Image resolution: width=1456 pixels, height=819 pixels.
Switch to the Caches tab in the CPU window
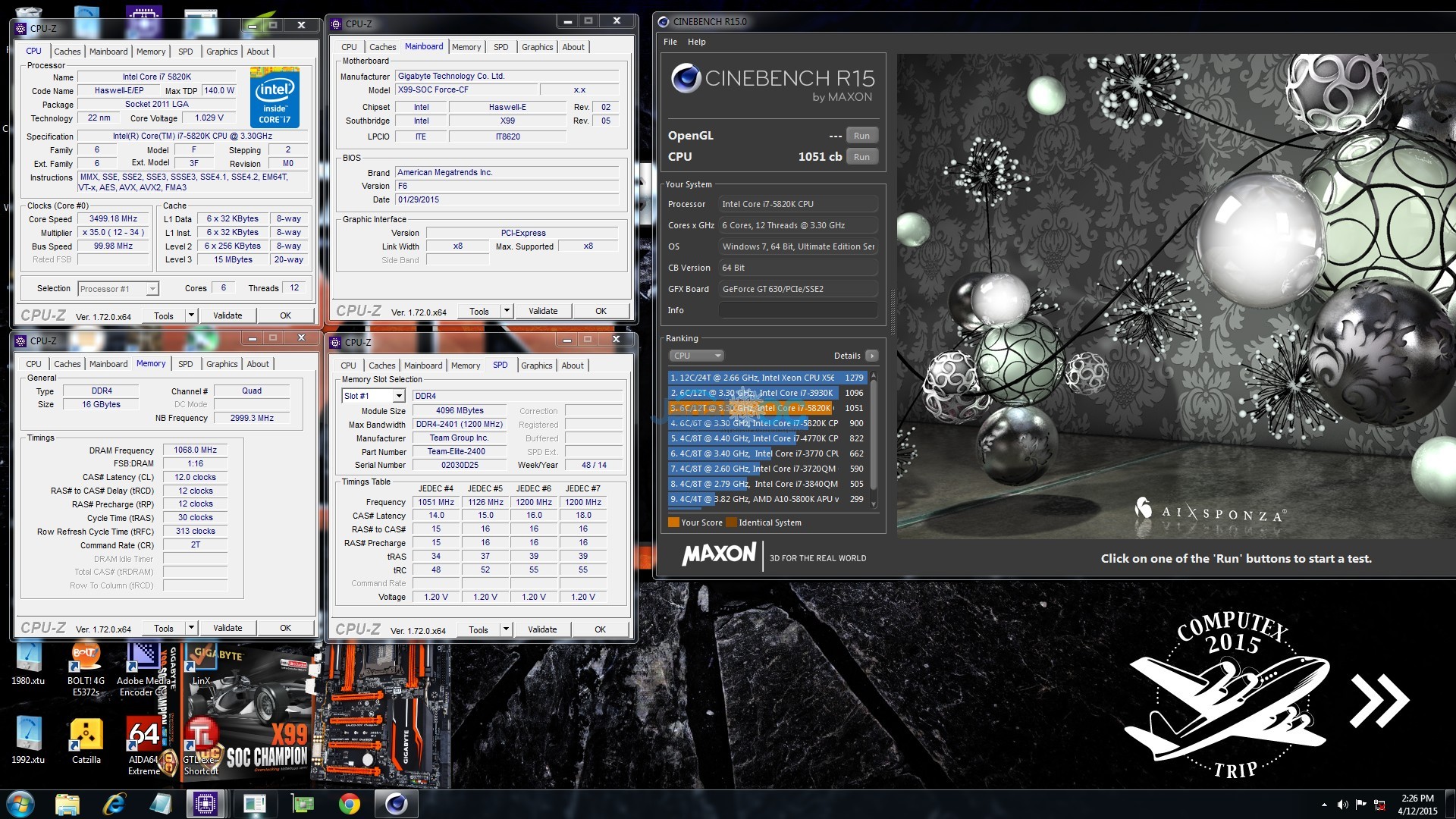(x=67, y=52)
